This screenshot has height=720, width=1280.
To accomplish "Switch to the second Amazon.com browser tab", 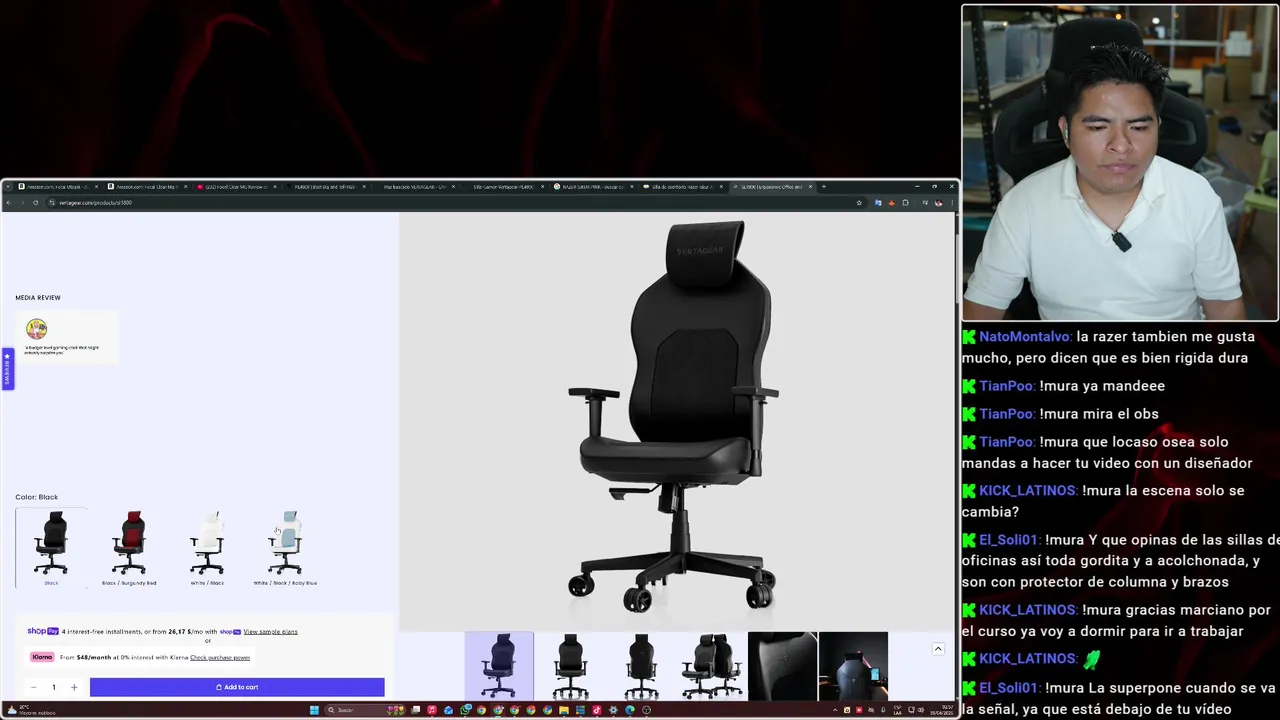I will (x=146, y=187).
